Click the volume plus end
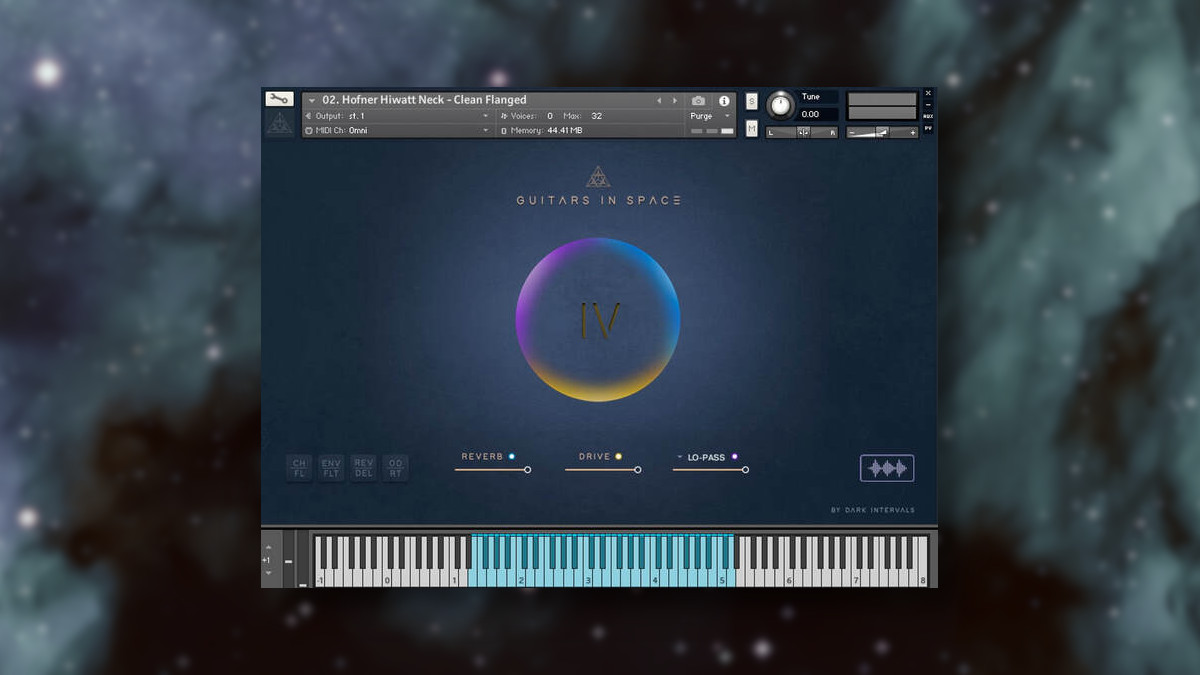The height and width of the screenshot is (675, 1200). click(x=913, y=132)
